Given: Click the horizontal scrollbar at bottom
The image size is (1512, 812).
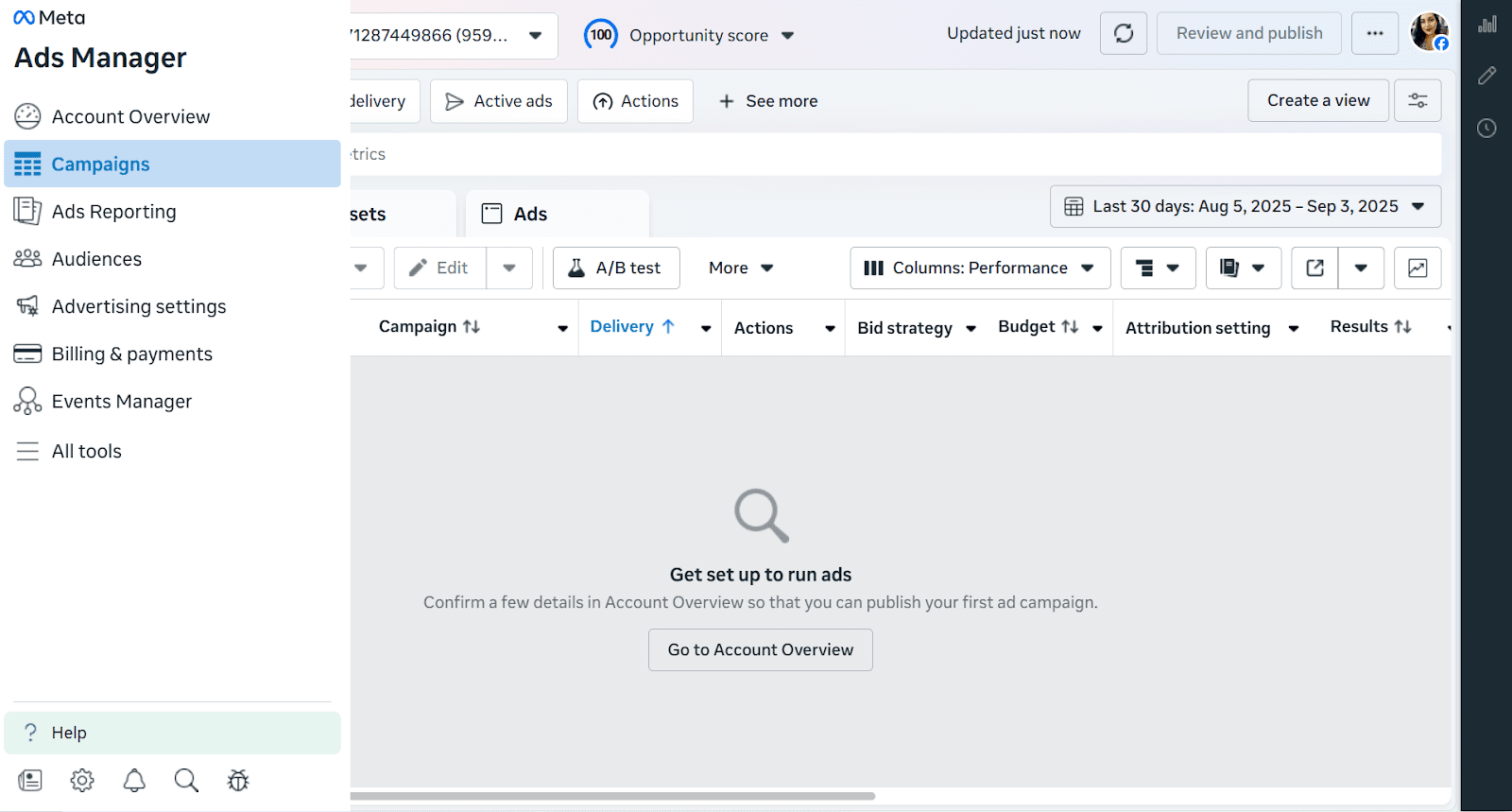Looking at the screenshot, I should [612, 796].
